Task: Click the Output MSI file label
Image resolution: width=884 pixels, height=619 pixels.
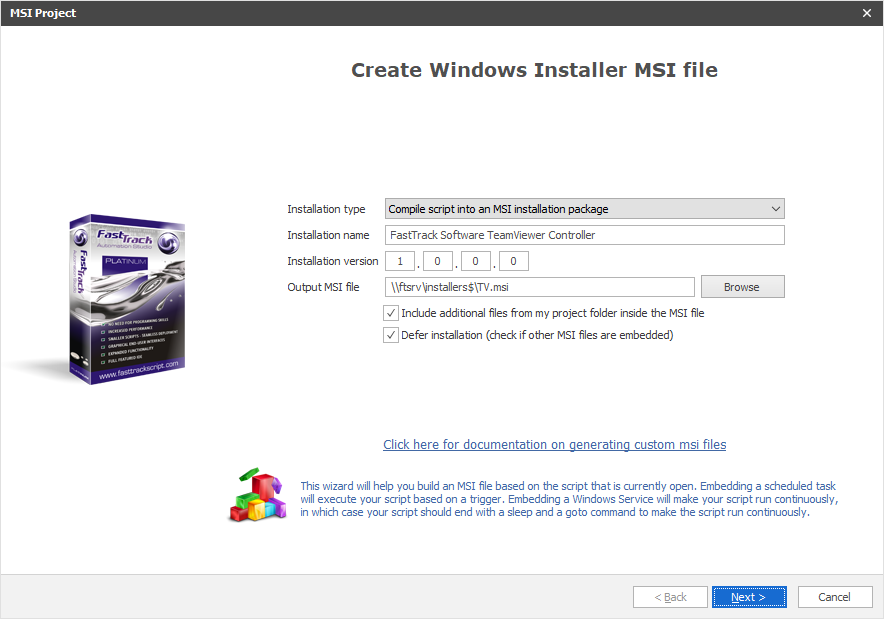Action: pyautogui.click(x=323, y=287)
